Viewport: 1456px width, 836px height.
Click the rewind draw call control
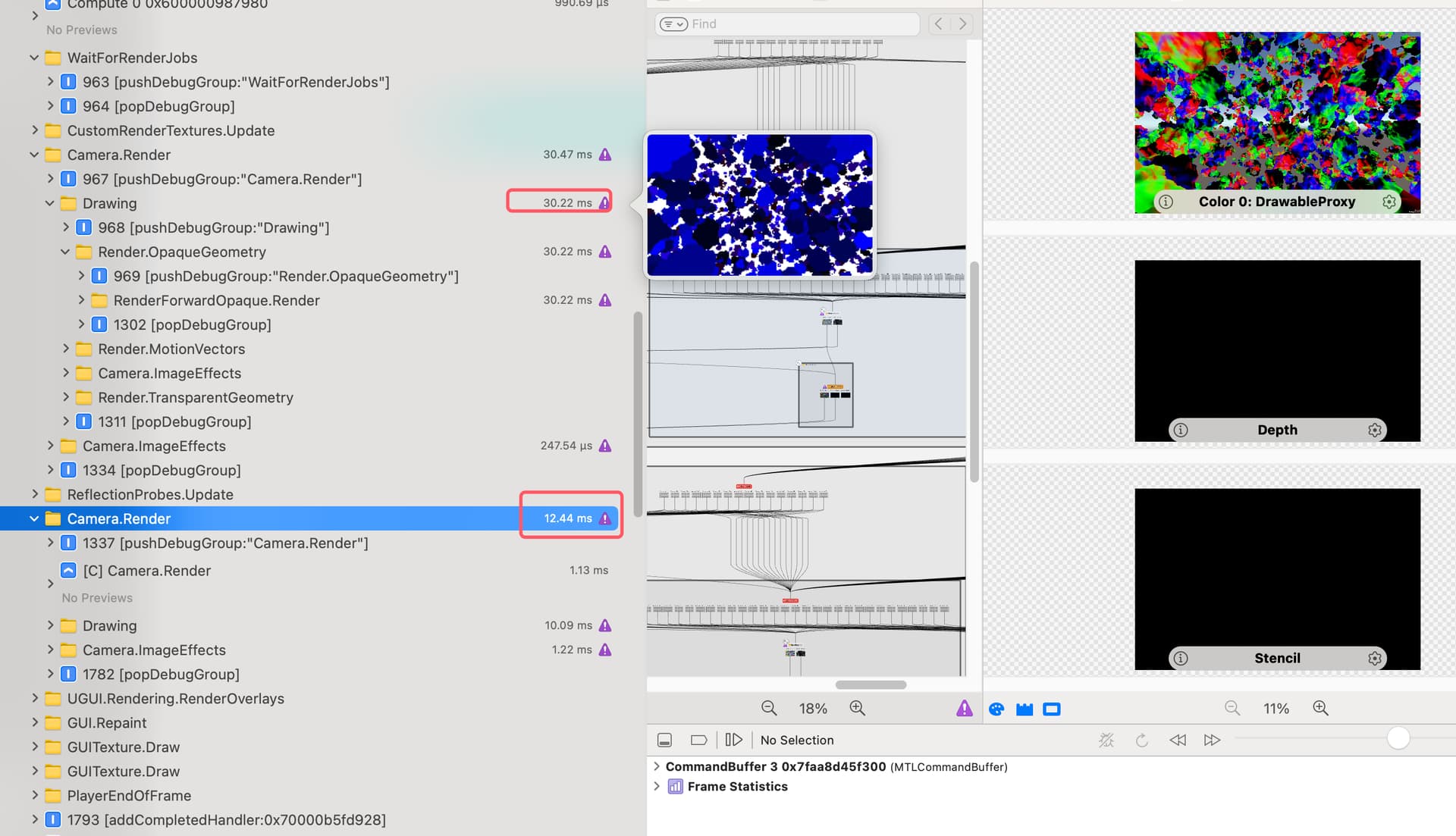[x=1177, y=740]
